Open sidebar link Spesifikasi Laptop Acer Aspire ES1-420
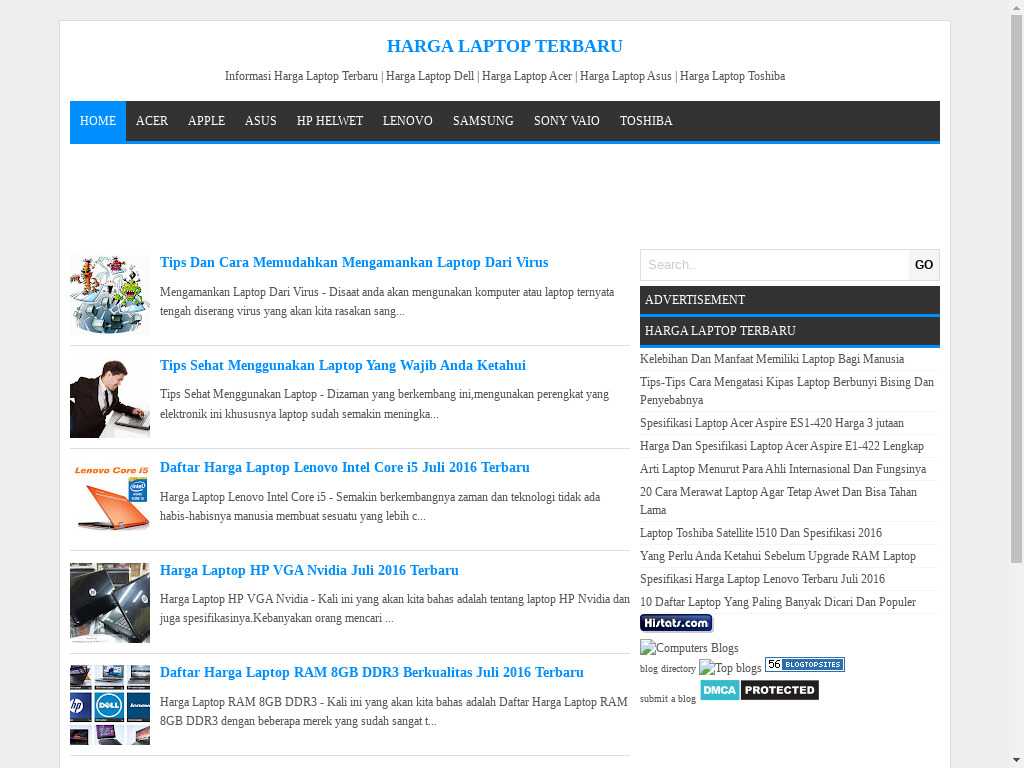This screenshot has height=768, width=1024. [772, 423]
